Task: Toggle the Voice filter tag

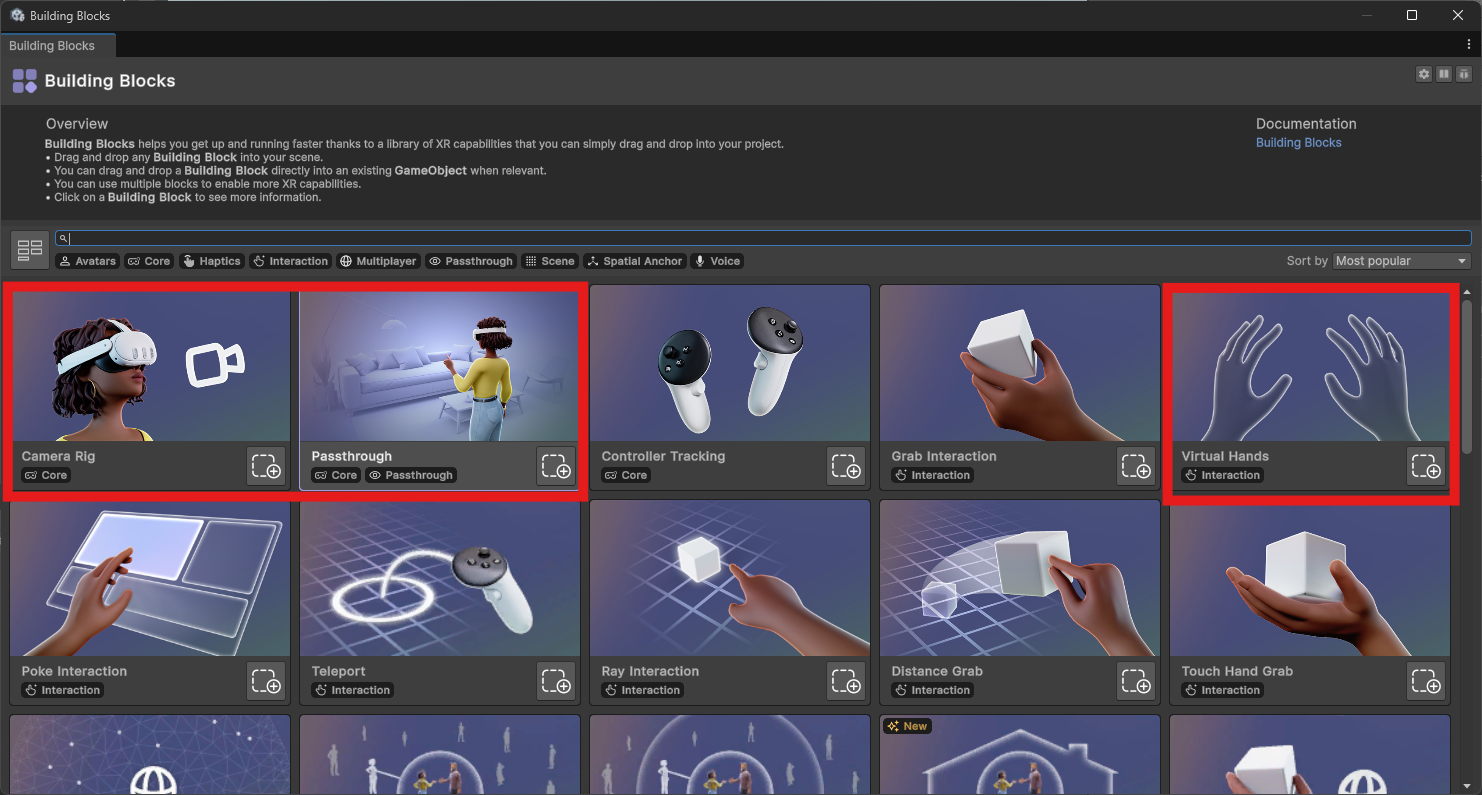Action: click(718, 261)
